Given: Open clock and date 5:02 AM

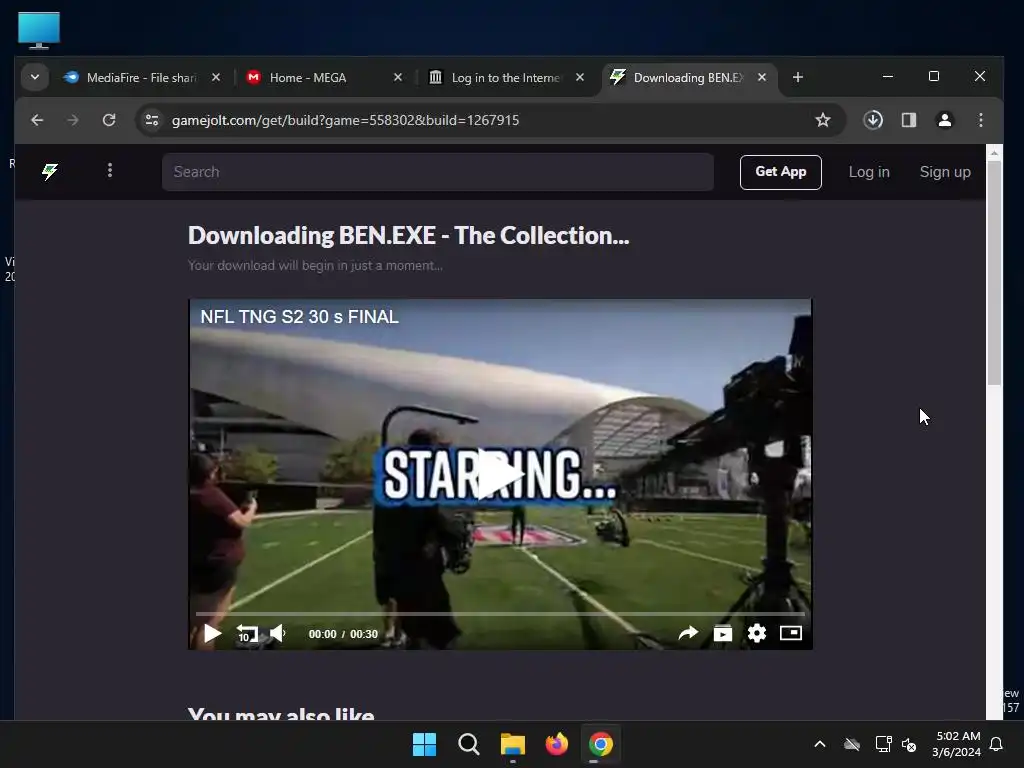Looking at the screenshot, I should click(x=957, y=744).
